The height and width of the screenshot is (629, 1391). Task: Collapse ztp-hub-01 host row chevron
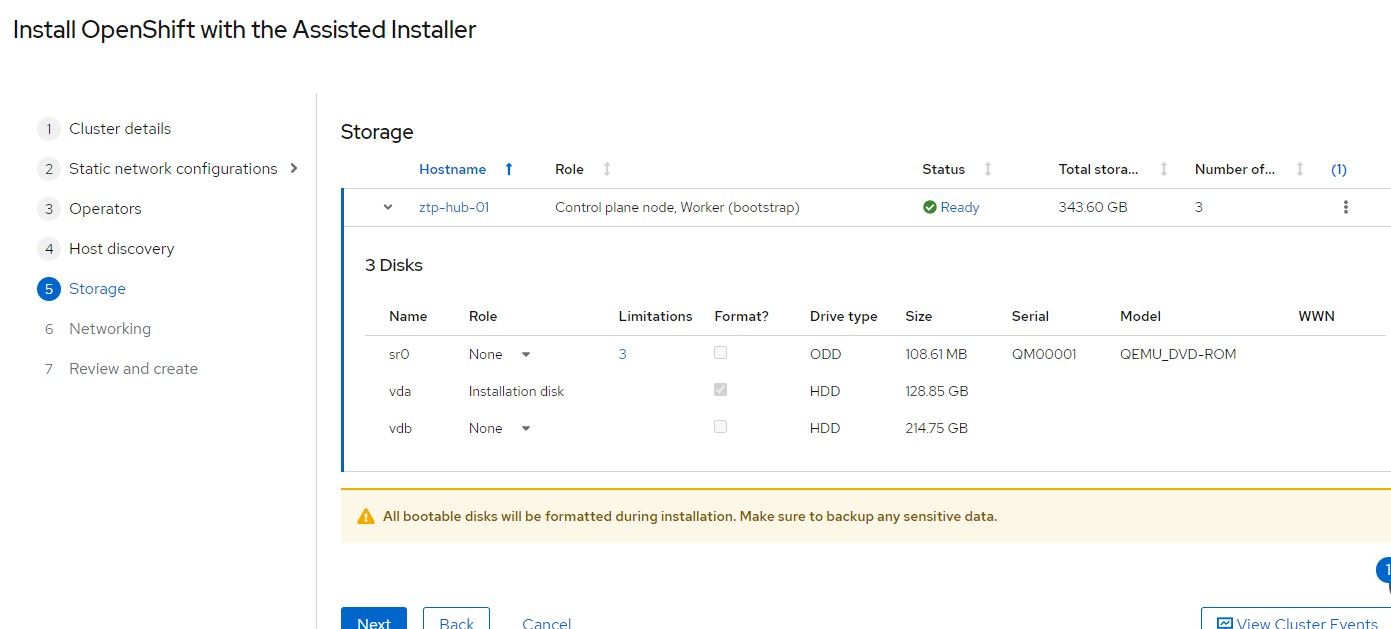click(x=388, y=207)
